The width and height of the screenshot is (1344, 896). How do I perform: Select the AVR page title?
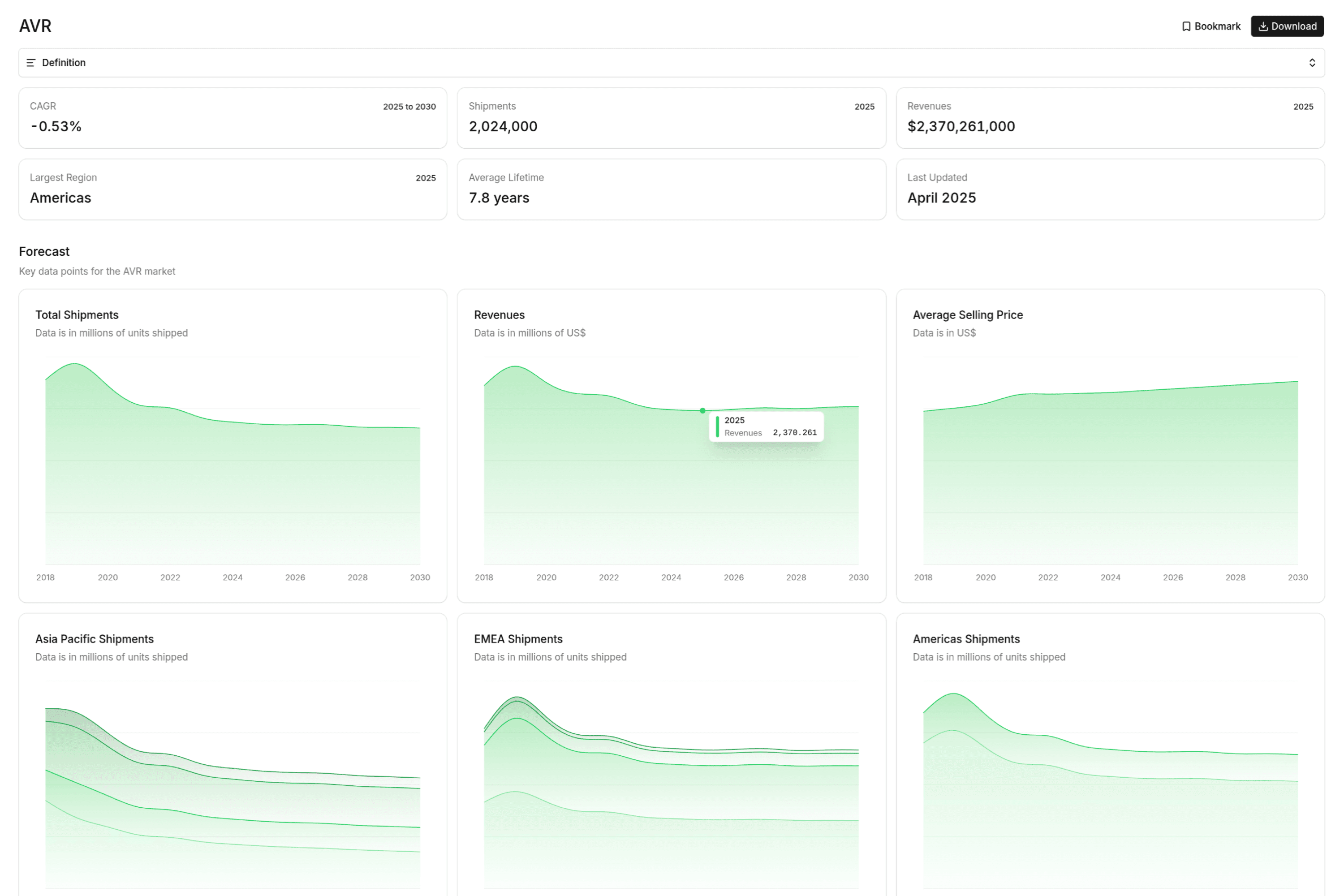[35, 26]
